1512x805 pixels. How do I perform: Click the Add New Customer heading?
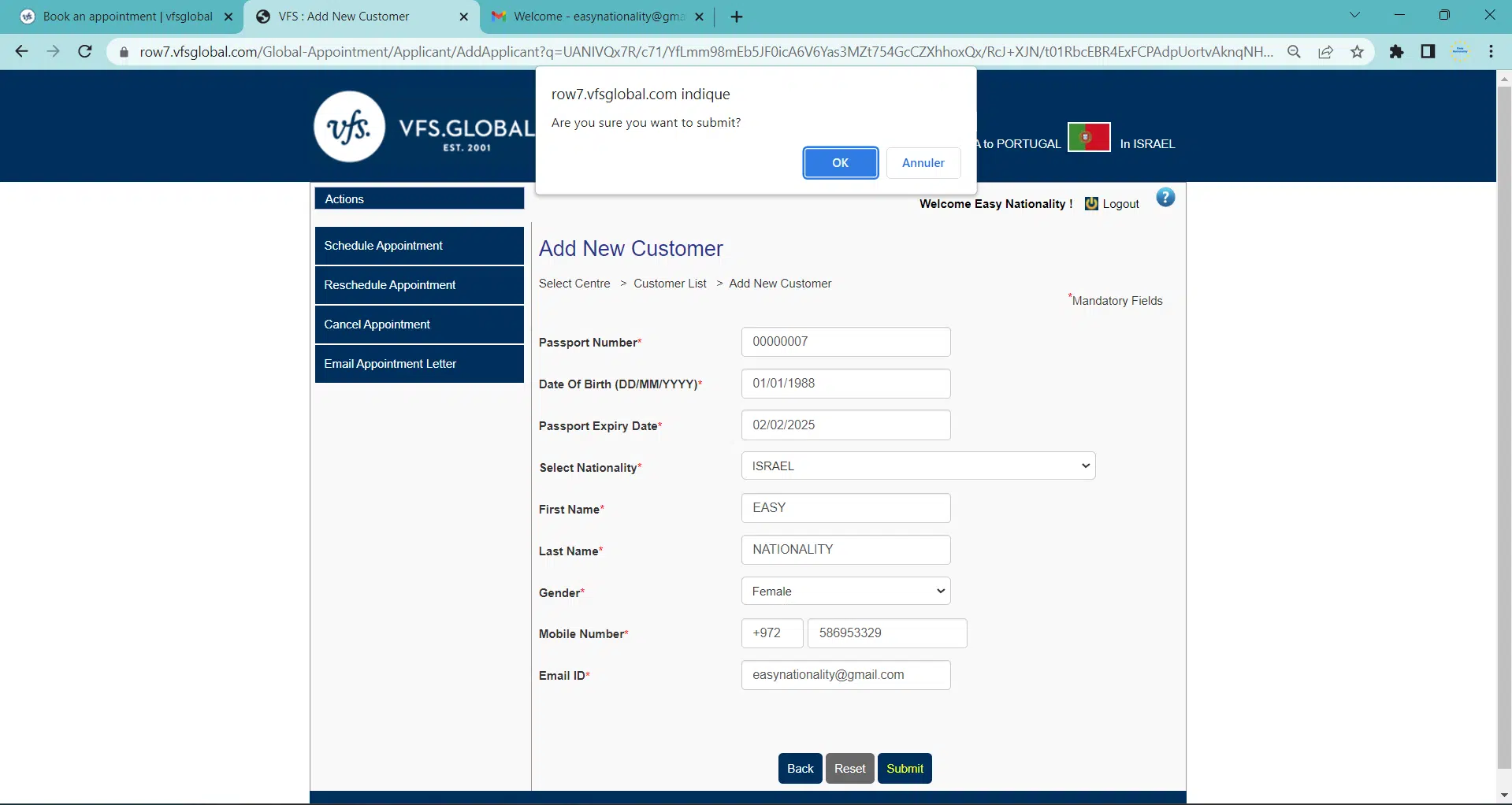pos(630,249)
